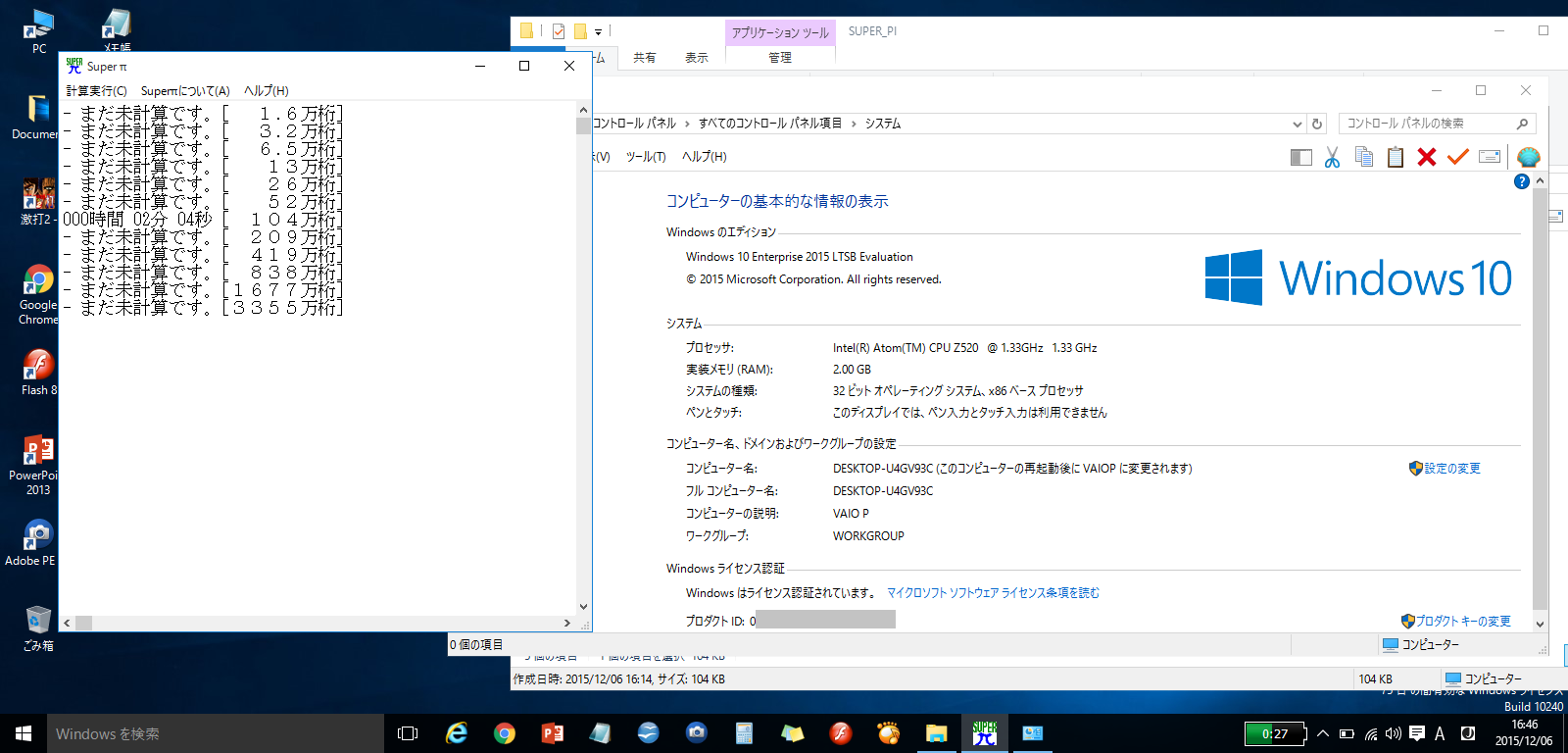The image size is (1568, 753).
Task: Click コントロール パネル in the address breadcrumb
Action: pyautogui.click(x=635, y=124)
